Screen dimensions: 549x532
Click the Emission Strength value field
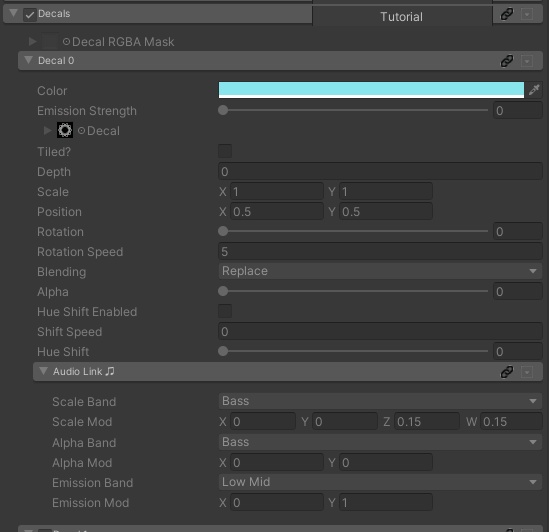(518, 111)
